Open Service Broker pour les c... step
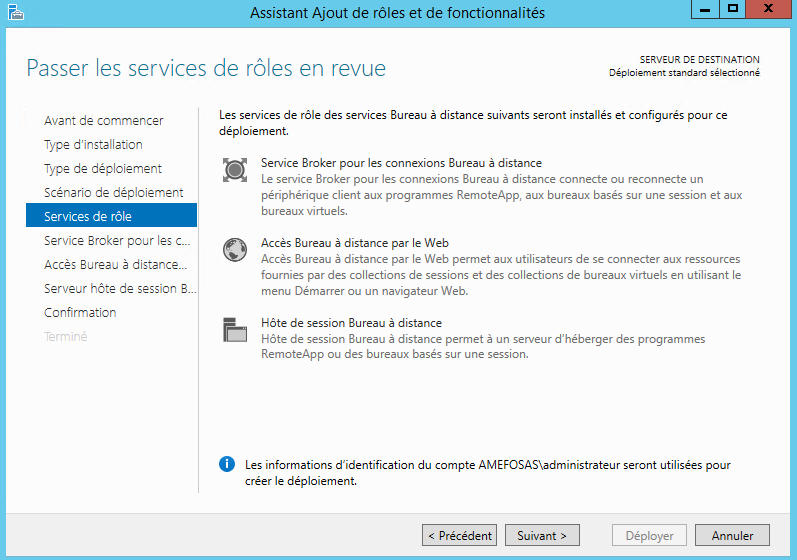This screenshot has height=560, width=797. click(117, 240)
